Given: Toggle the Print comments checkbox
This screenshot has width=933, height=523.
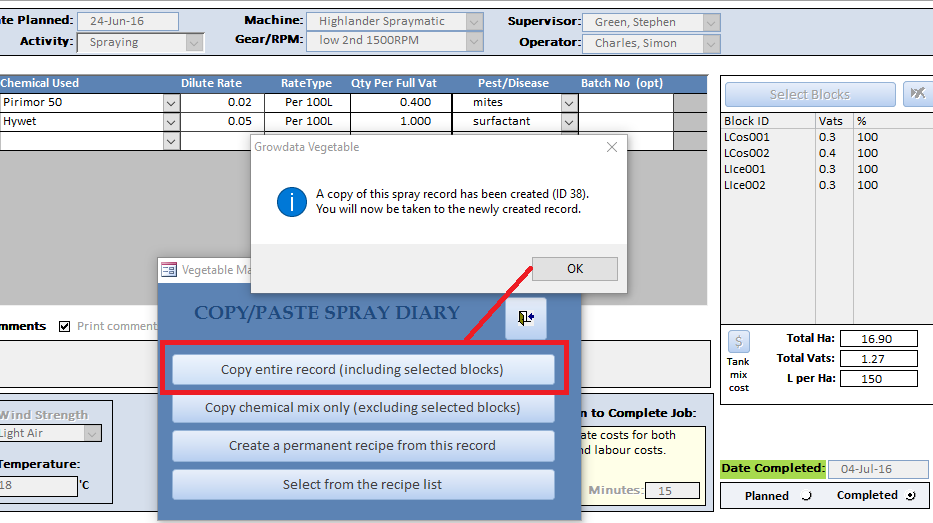Looking at the screenshot, I should tap(65, 326).
